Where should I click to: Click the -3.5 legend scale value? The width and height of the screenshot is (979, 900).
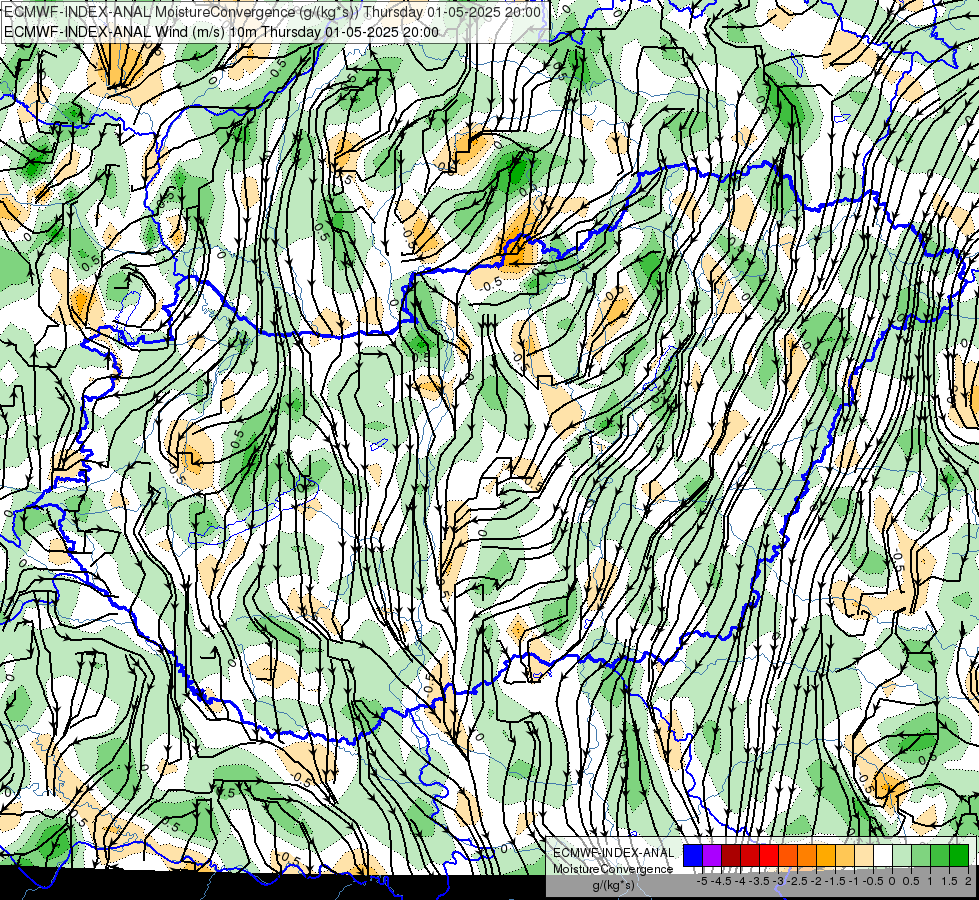point(759,881)
